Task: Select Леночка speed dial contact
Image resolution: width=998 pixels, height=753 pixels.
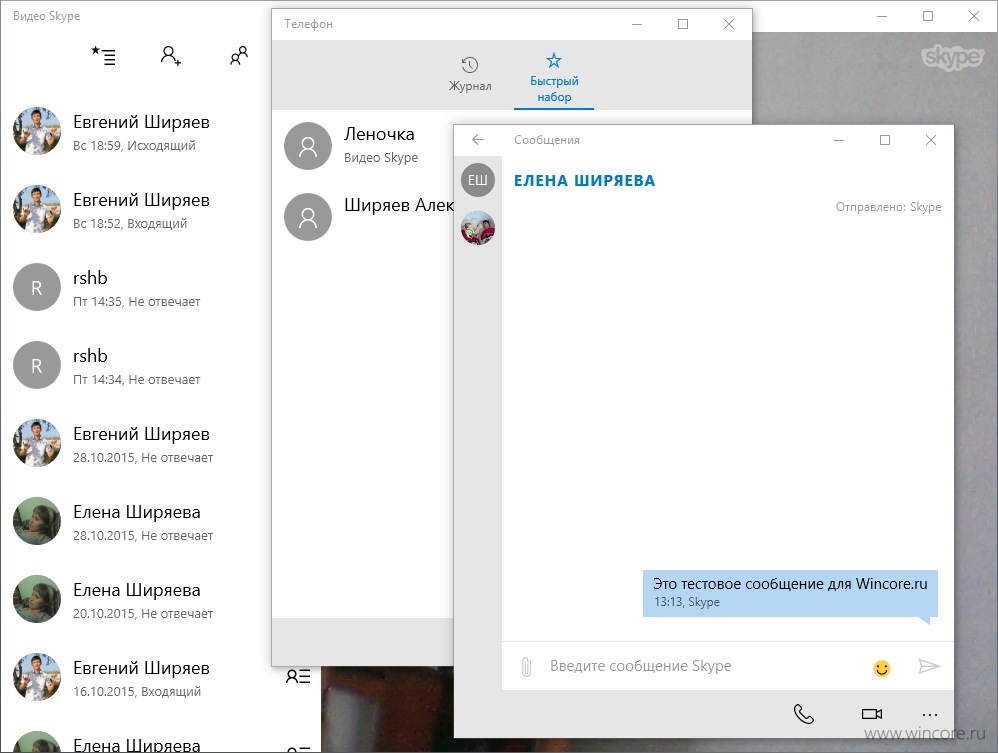Action: [x=363, y=146]
